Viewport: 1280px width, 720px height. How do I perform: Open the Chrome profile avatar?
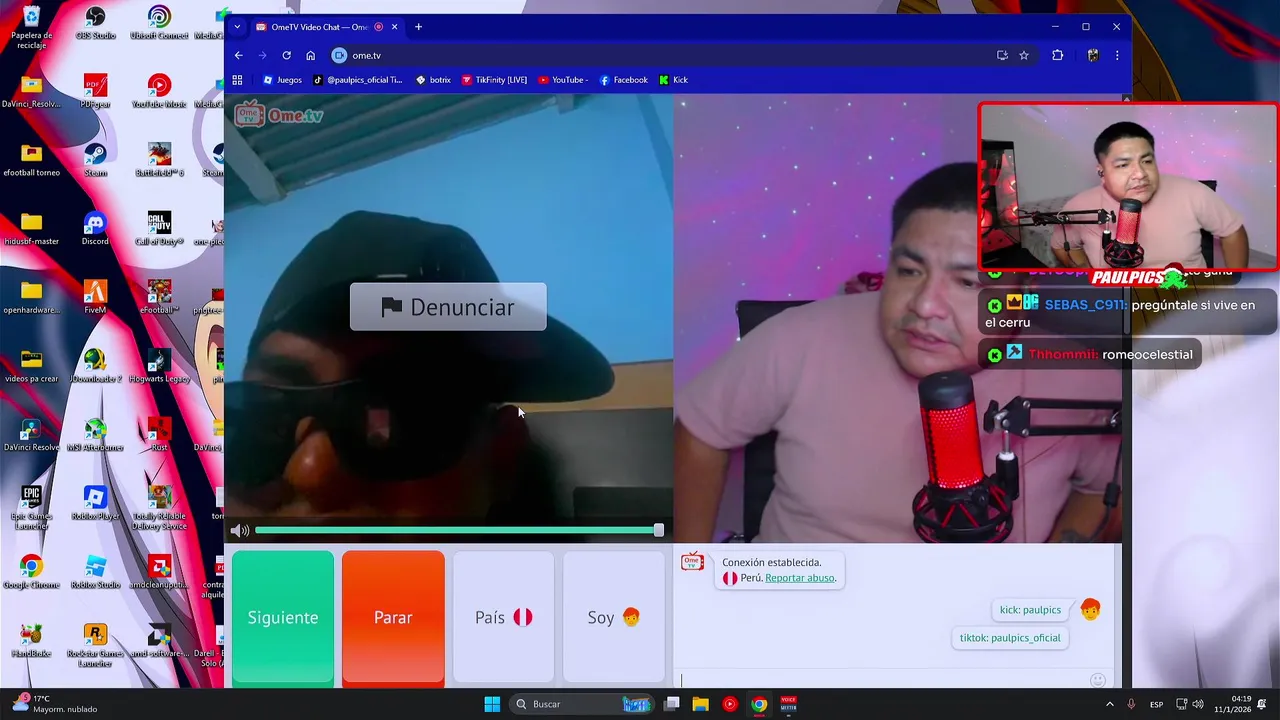1093,55
